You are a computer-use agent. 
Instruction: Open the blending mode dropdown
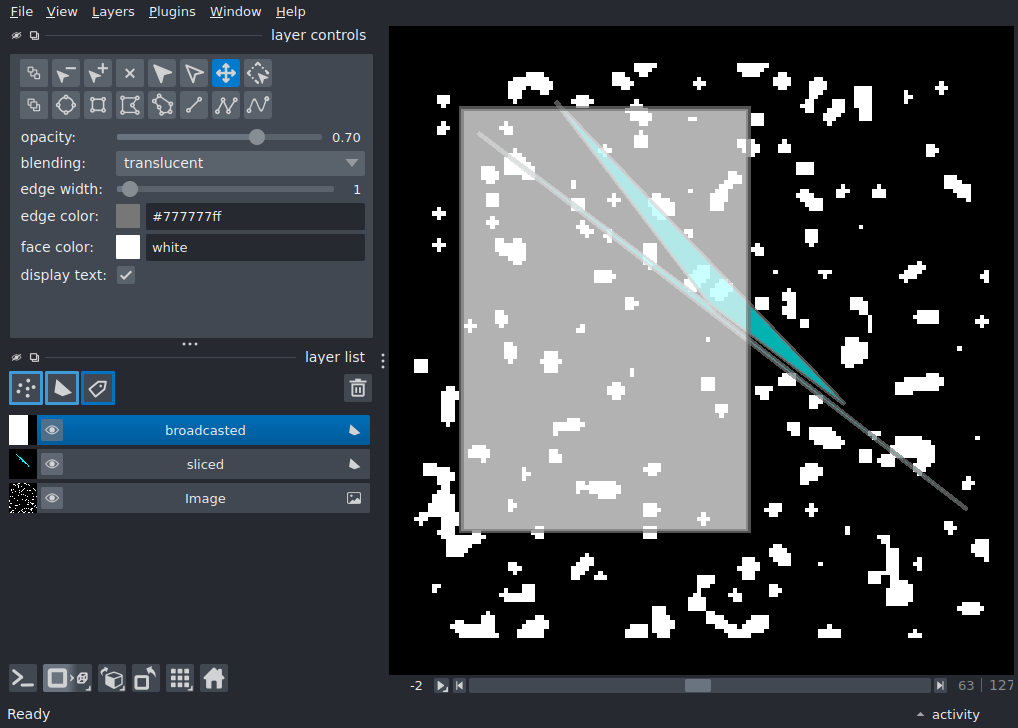(x=240, y=163)
